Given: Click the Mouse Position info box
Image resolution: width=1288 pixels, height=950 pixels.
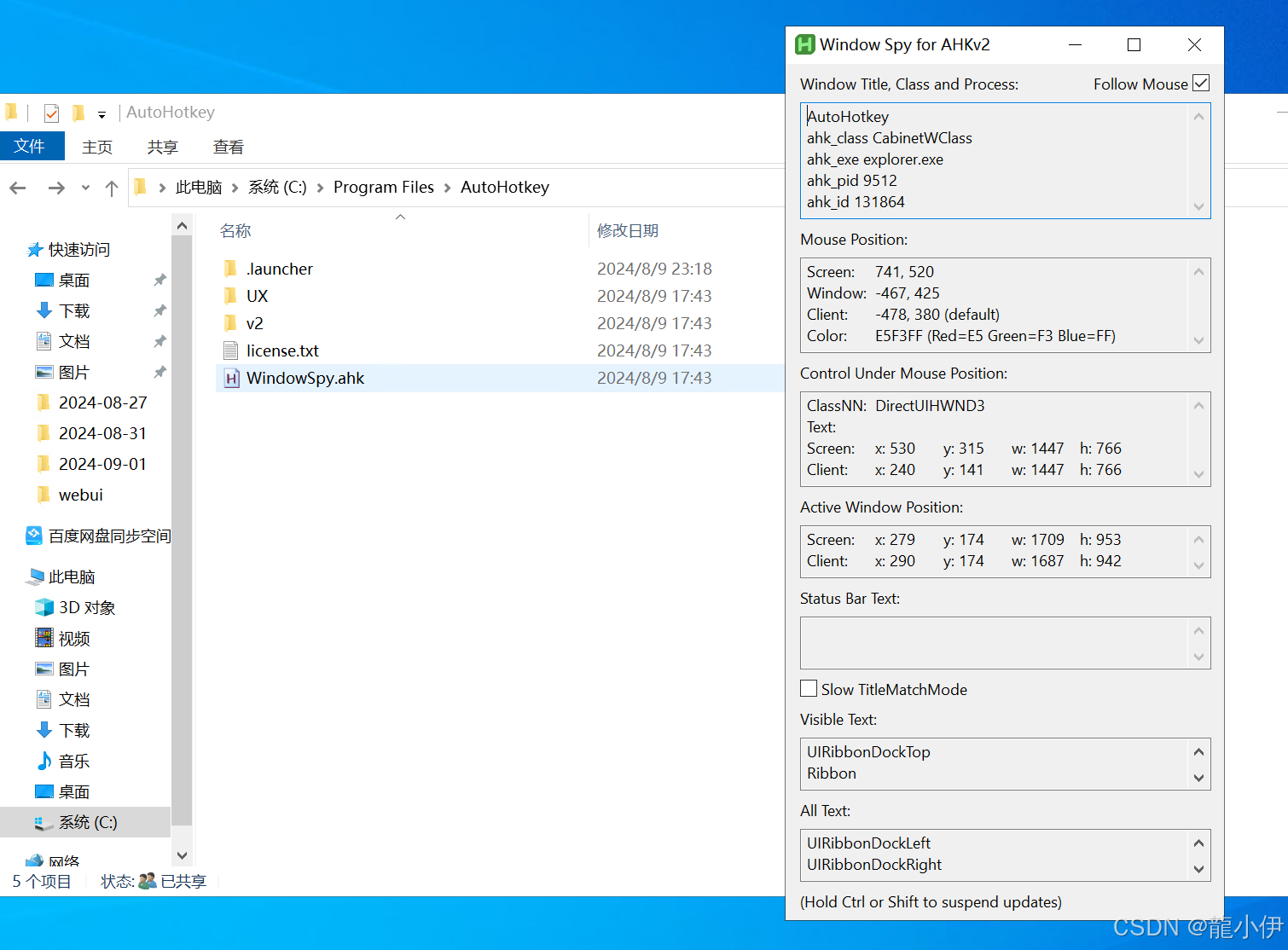Looking at the screenshot, I should tap(1005, 305).
